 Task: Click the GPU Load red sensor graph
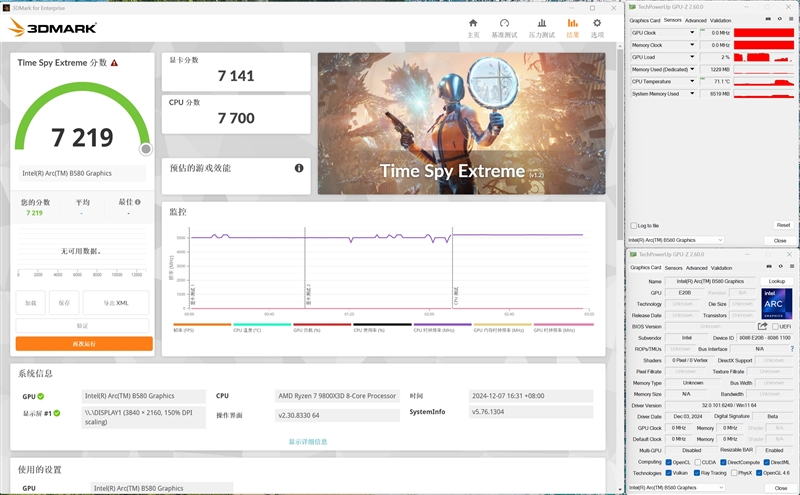tap(764, 57)
